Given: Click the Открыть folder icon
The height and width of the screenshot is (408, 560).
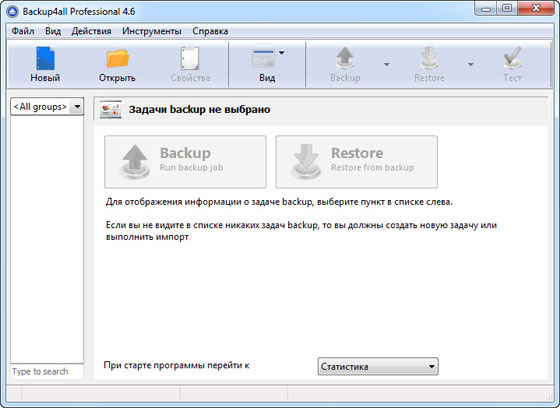Looking at the screenshot, I should click(118, 59).
